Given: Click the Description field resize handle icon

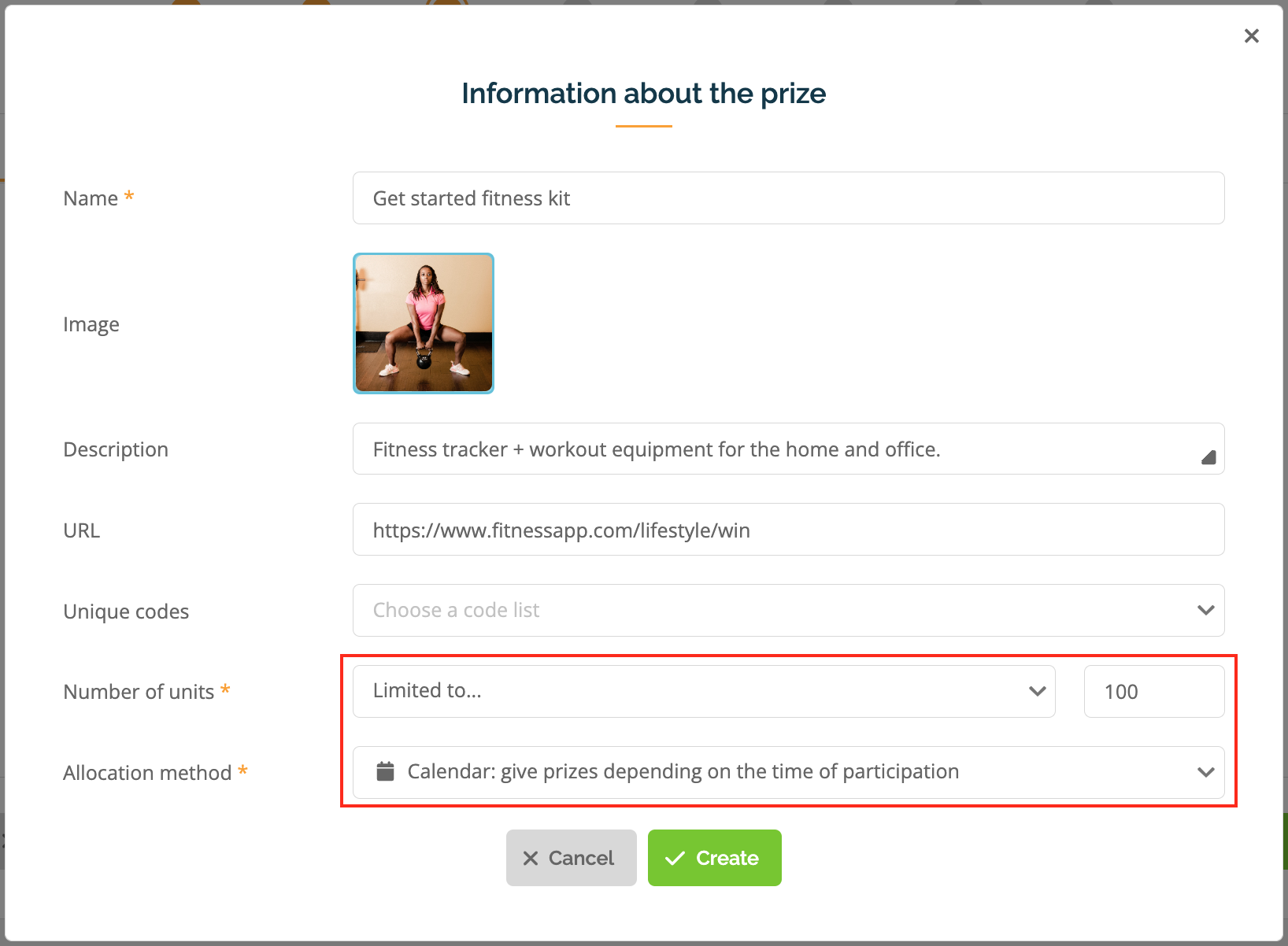Looking at the screenshot, I should click(1208, 457).
